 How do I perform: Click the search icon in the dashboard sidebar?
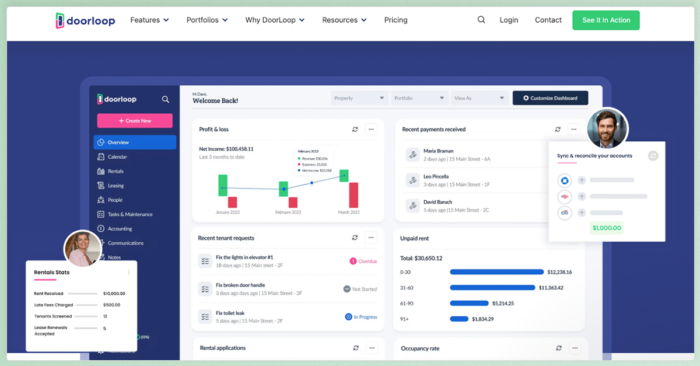pos(165,99)
